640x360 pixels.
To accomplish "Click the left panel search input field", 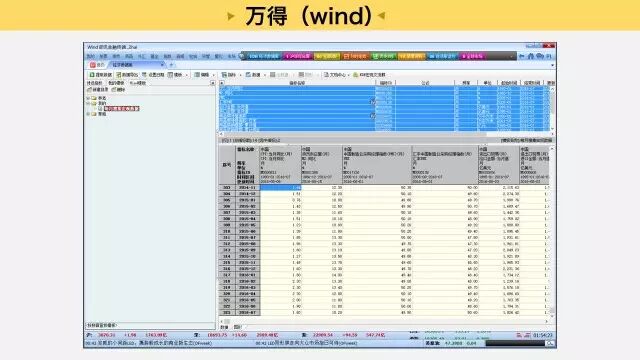I will (150, 325).
